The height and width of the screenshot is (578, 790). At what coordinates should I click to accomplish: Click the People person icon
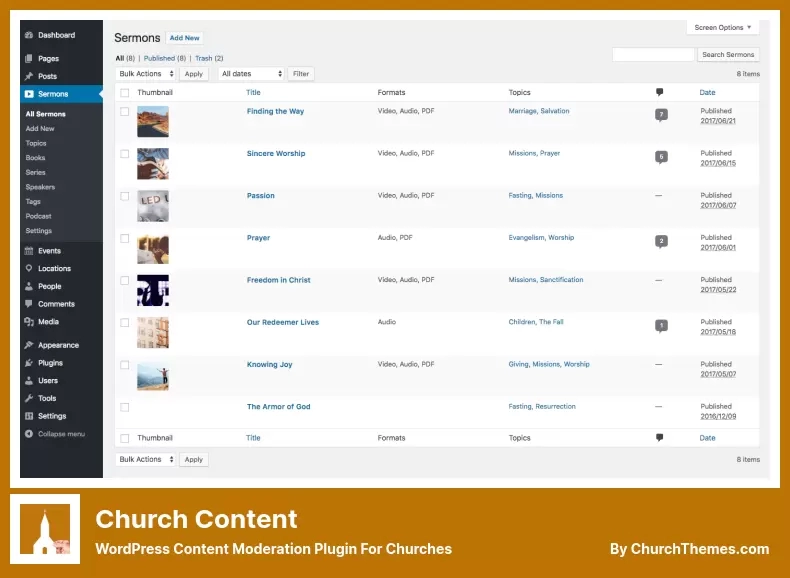[x=29, y=286]
